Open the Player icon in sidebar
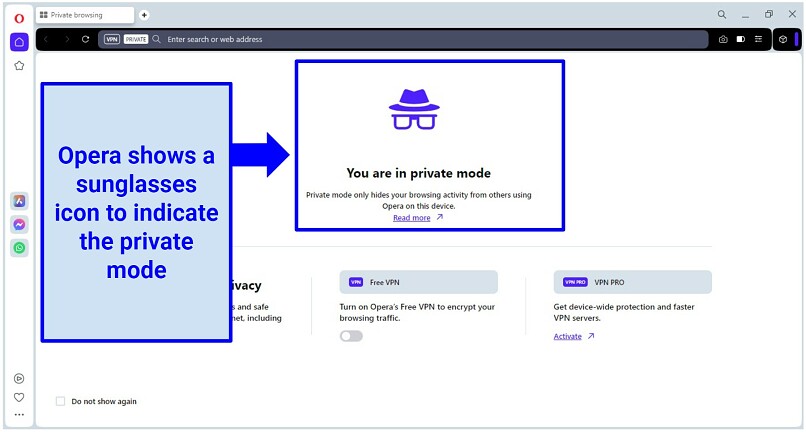This screenshot has height=432, width=806. 19,379
